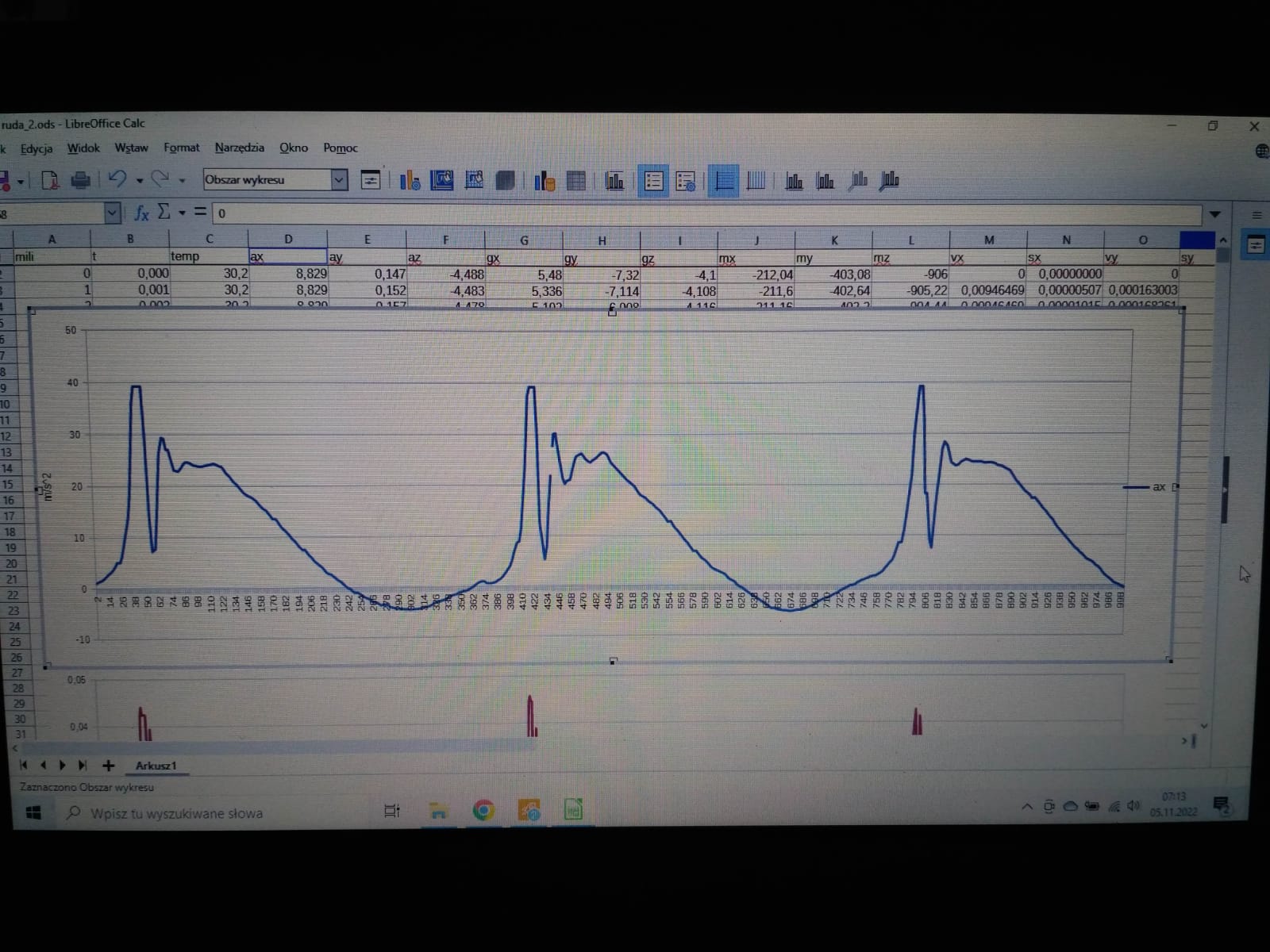
Task: Expand the 'Obszar wykresu' element dropdown
Action: (339, 180)
